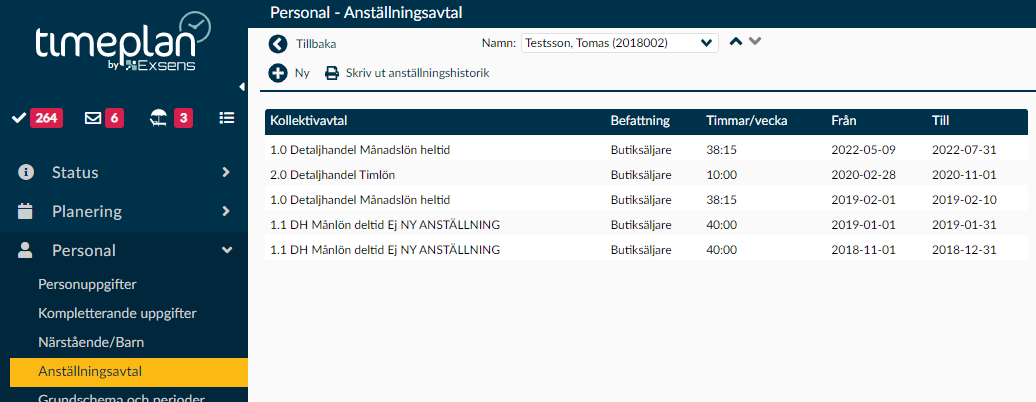Go to next employee with down arrow
This screenshot has width=1036, height=402.
click(755, 42)
